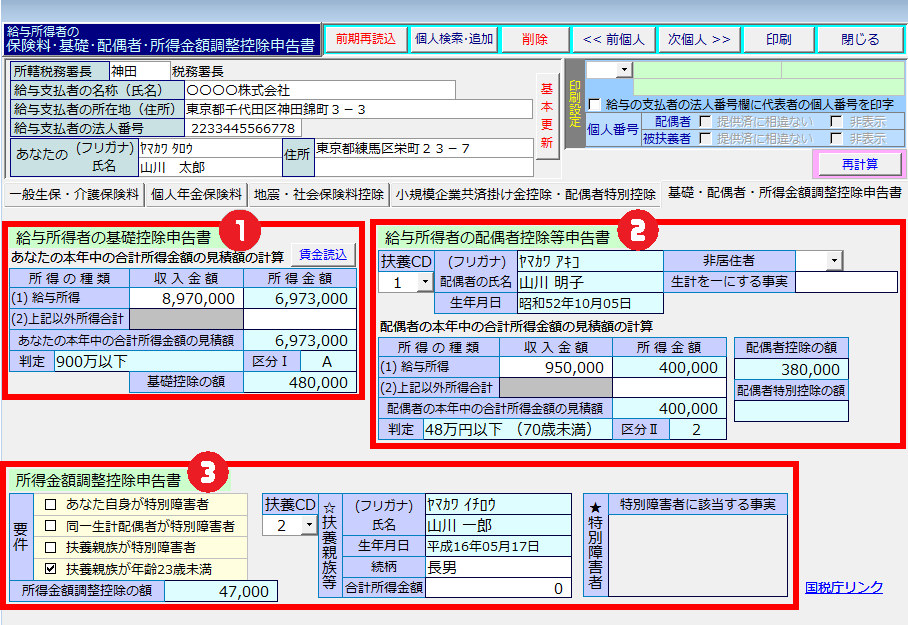Viewport: 908px width, 625px height.
Task: Open dependent 扶養CD dropdown showing 2
Action: click(308, 525)
